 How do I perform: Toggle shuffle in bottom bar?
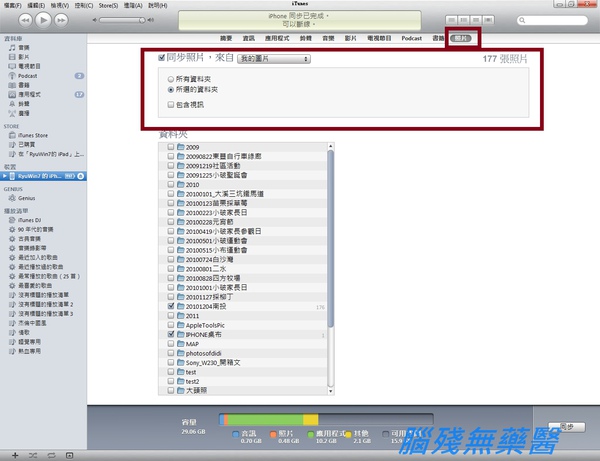click(33, 455)
